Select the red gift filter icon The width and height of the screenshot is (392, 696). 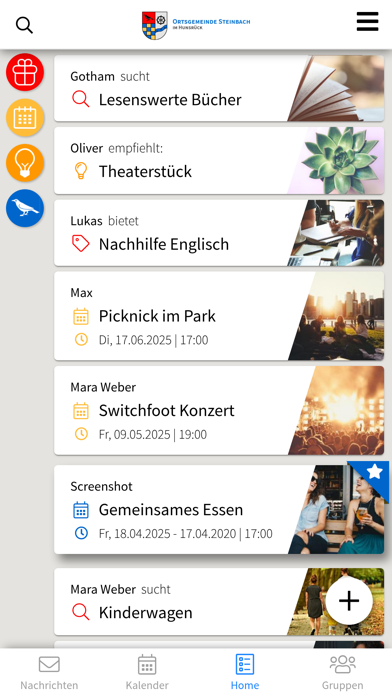click(x=25, y=72)
